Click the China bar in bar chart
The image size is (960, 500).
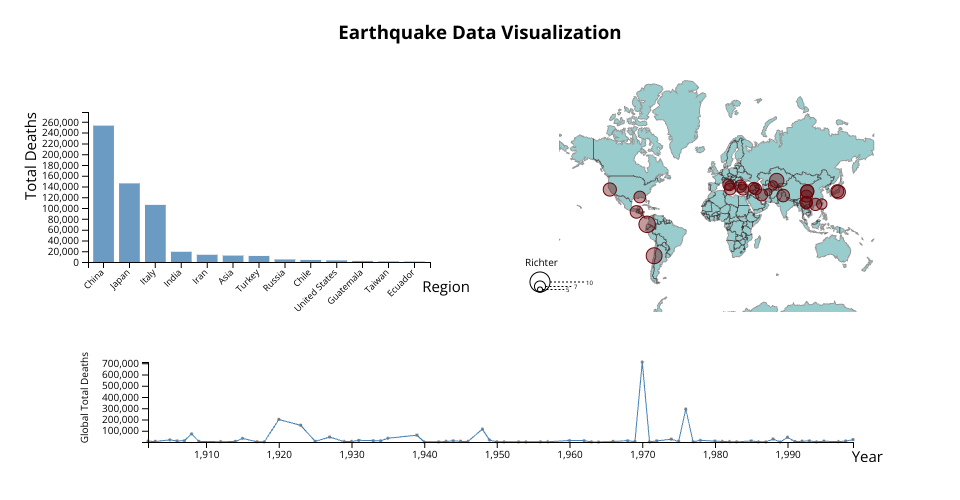[104, 194]
